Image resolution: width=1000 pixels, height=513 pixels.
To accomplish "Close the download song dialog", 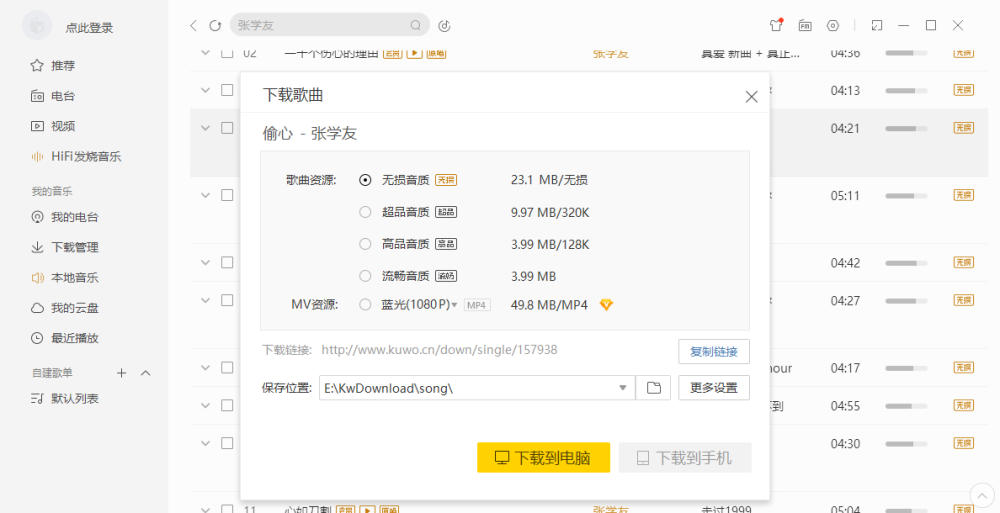I will (x=751, y=96).
